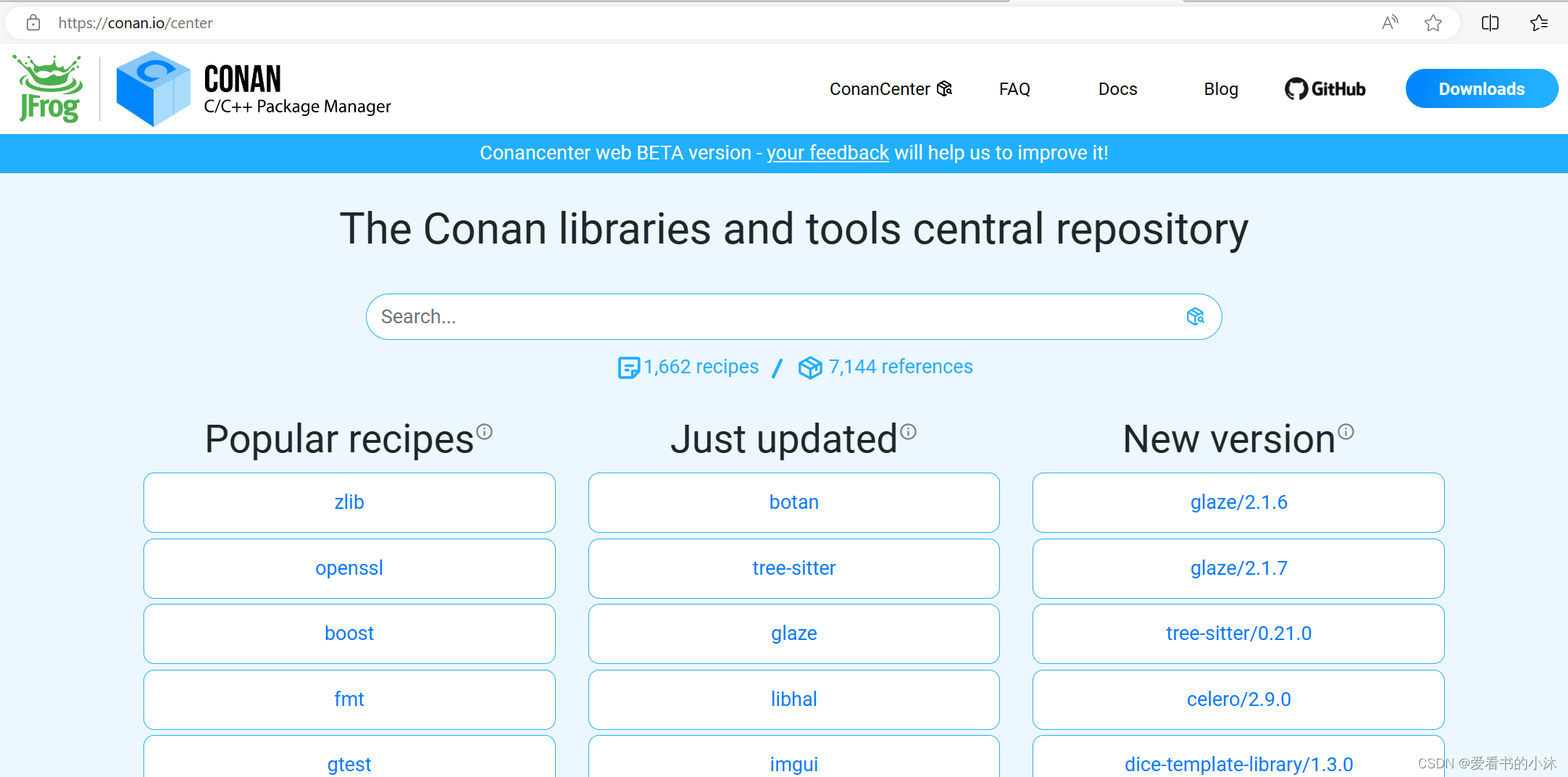1568x777 pixels.
Task: Open the glaze recipe under Just updated
Action: tap(794, 633)
